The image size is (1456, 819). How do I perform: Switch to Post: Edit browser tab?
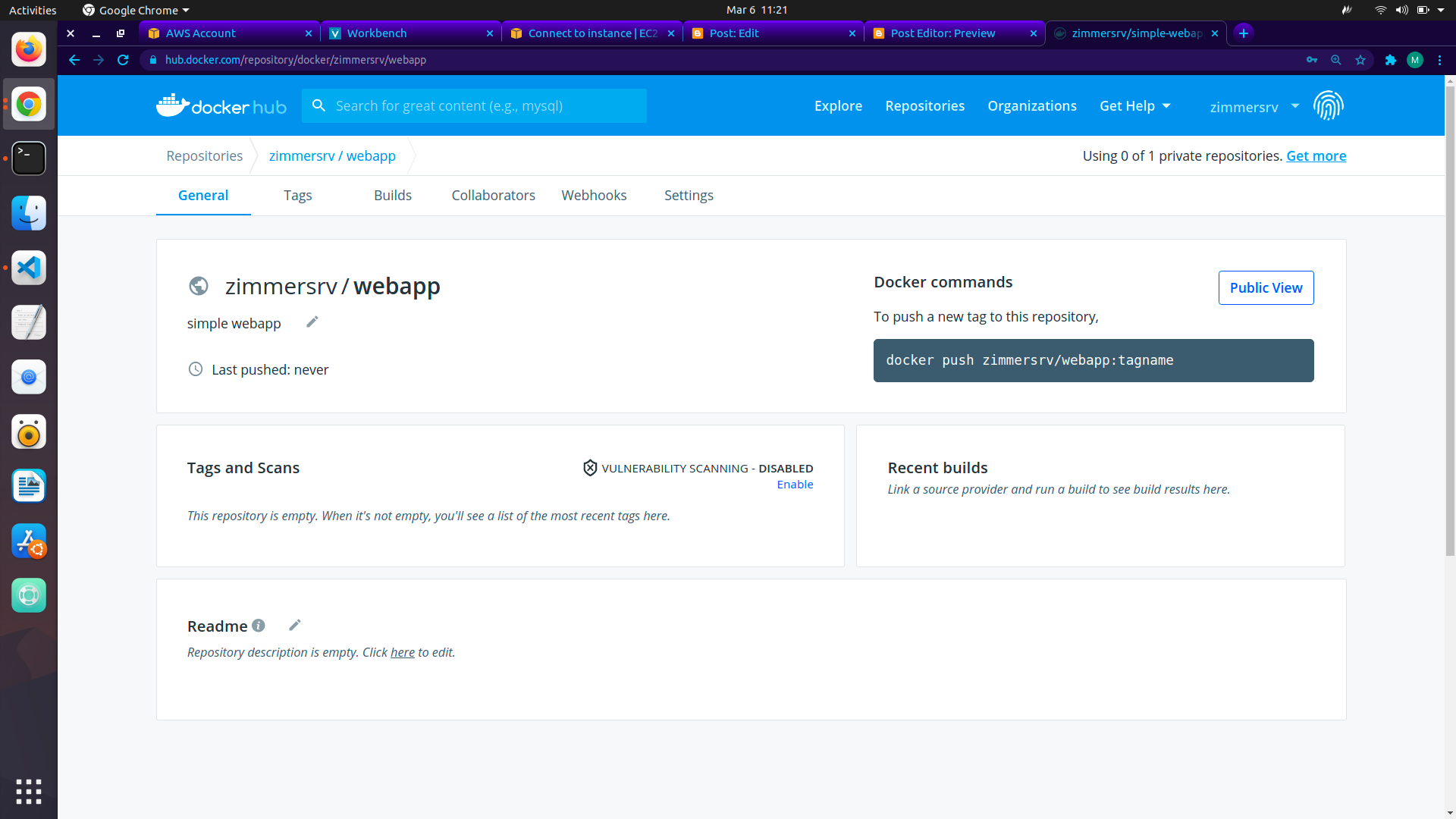(x=772, y=33)
